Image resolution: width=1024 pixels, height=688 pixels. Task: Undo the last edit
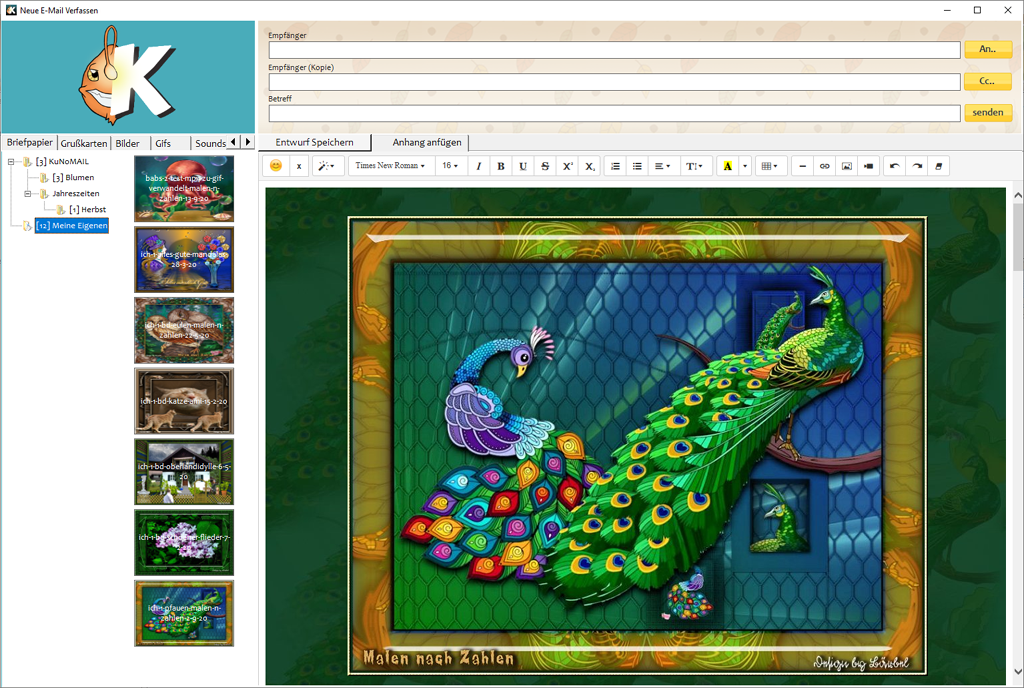coord(895,166)
